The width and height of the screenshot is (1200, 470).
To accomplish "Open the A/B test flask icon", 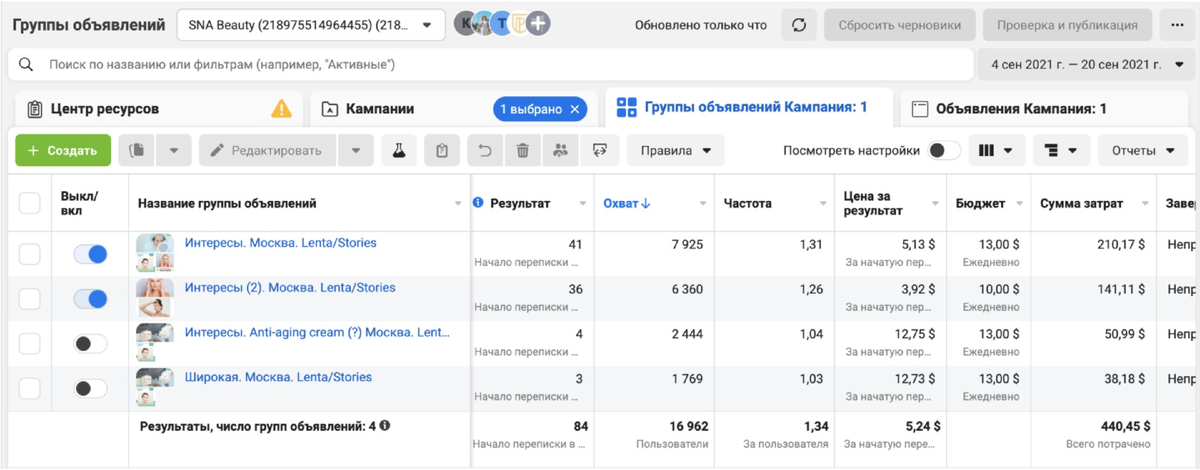I will click(x=398, y=151).
